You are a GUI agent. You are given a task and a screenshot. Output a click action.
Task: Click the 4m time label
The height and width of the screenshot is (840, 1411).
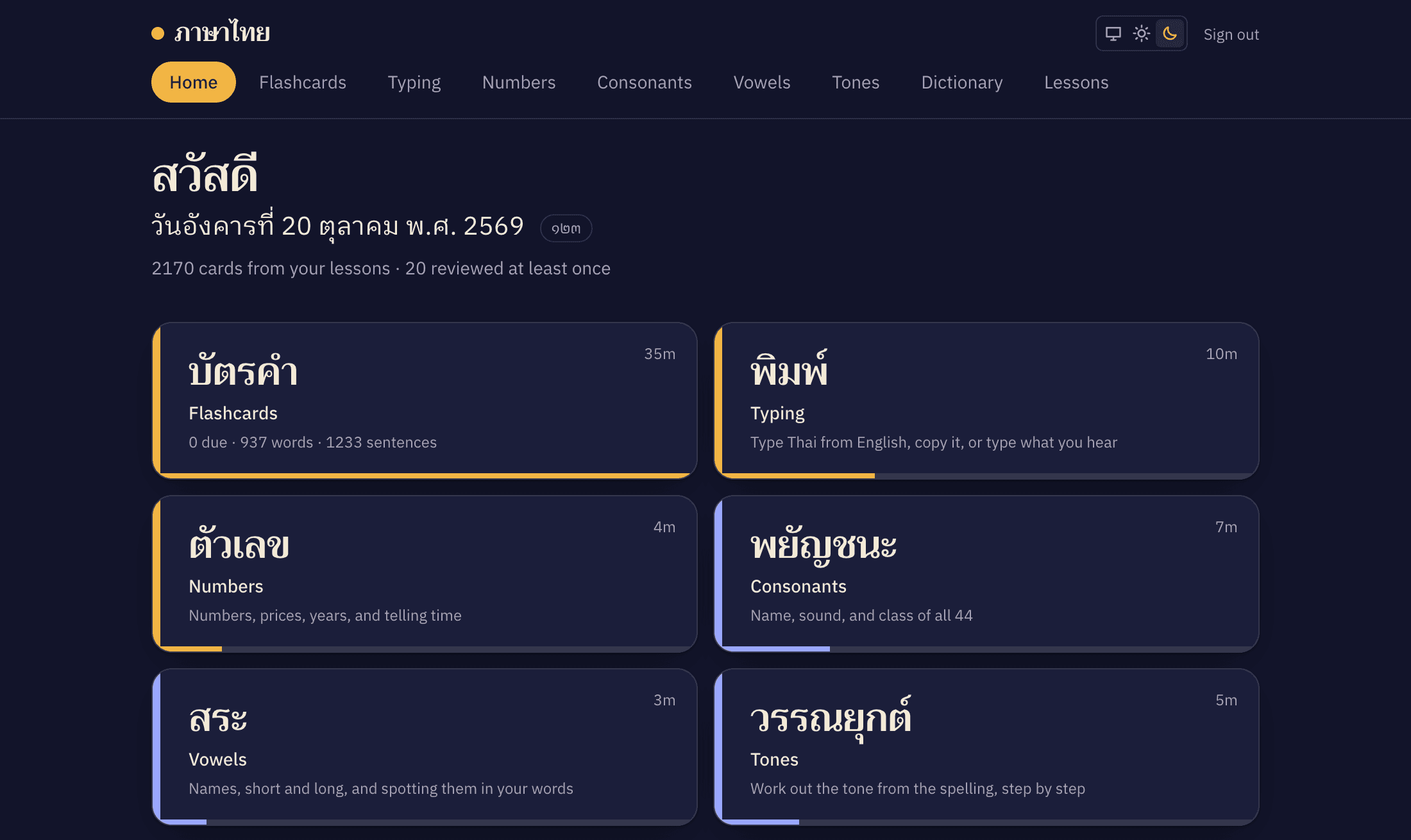(x=664, y=527)
